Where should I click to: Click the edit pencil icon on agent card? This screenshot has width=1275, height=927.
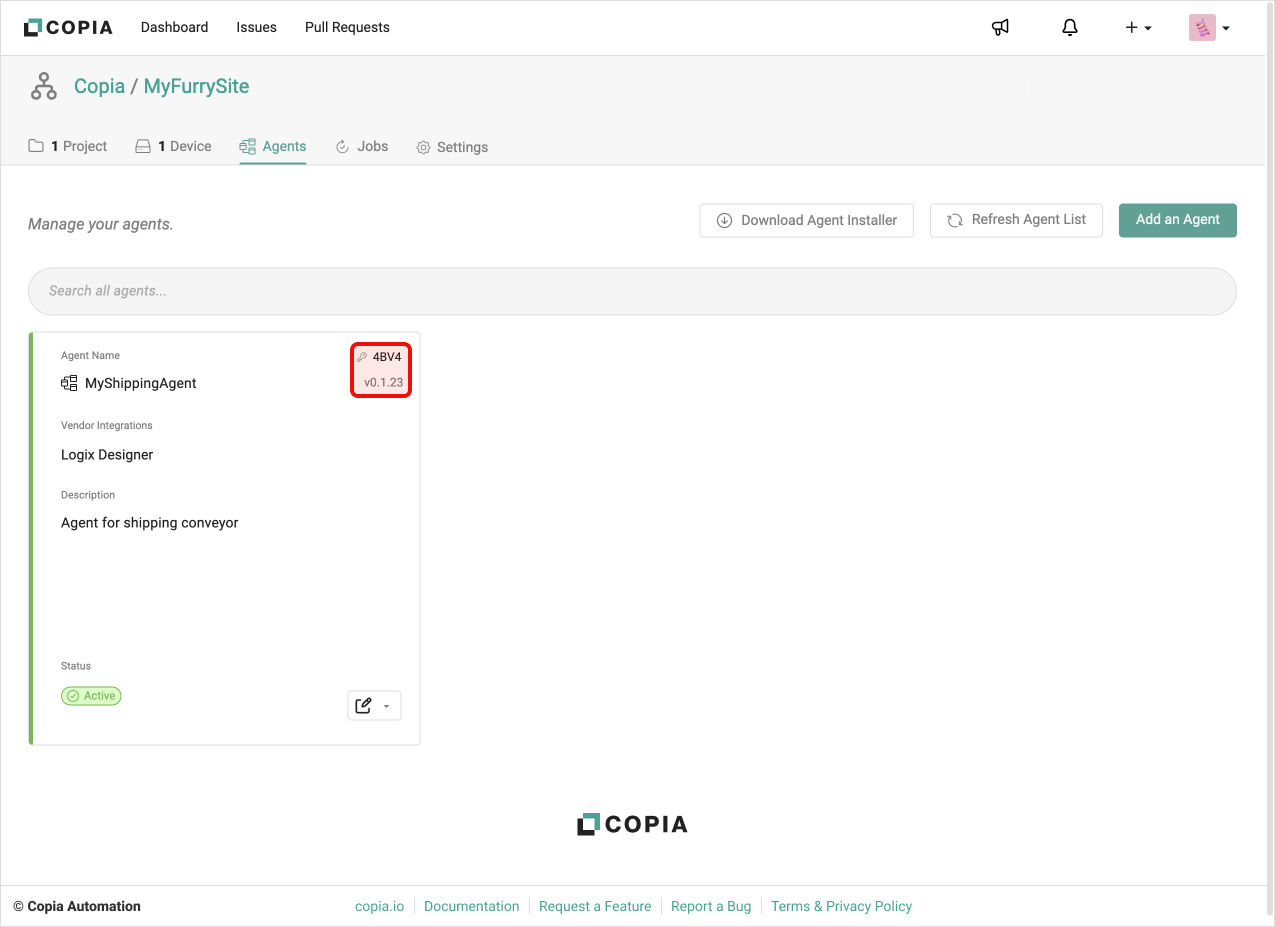tap(364, 706)
